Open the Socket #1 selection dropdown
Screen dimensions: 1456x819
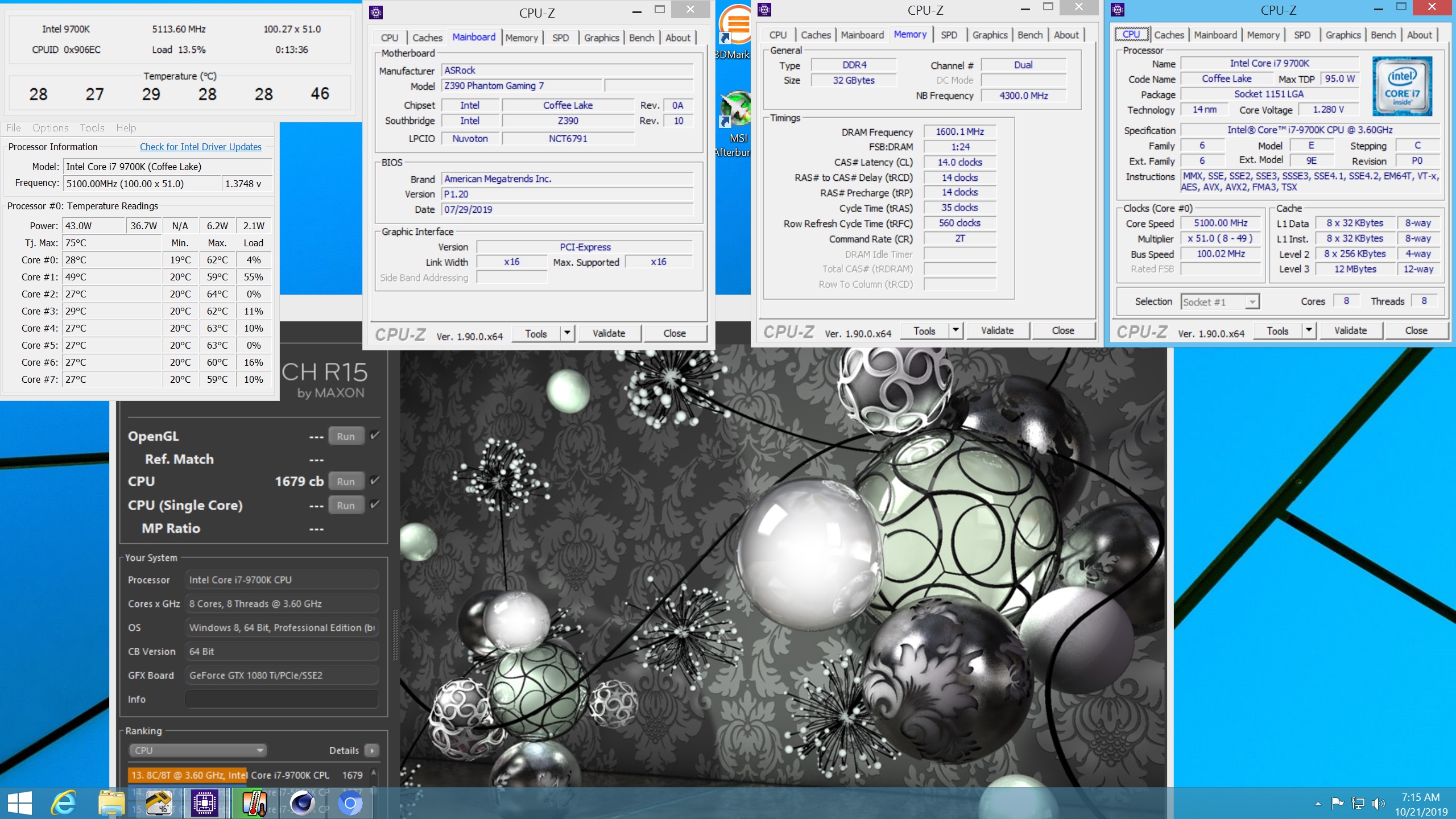(x=1220, y=302)
